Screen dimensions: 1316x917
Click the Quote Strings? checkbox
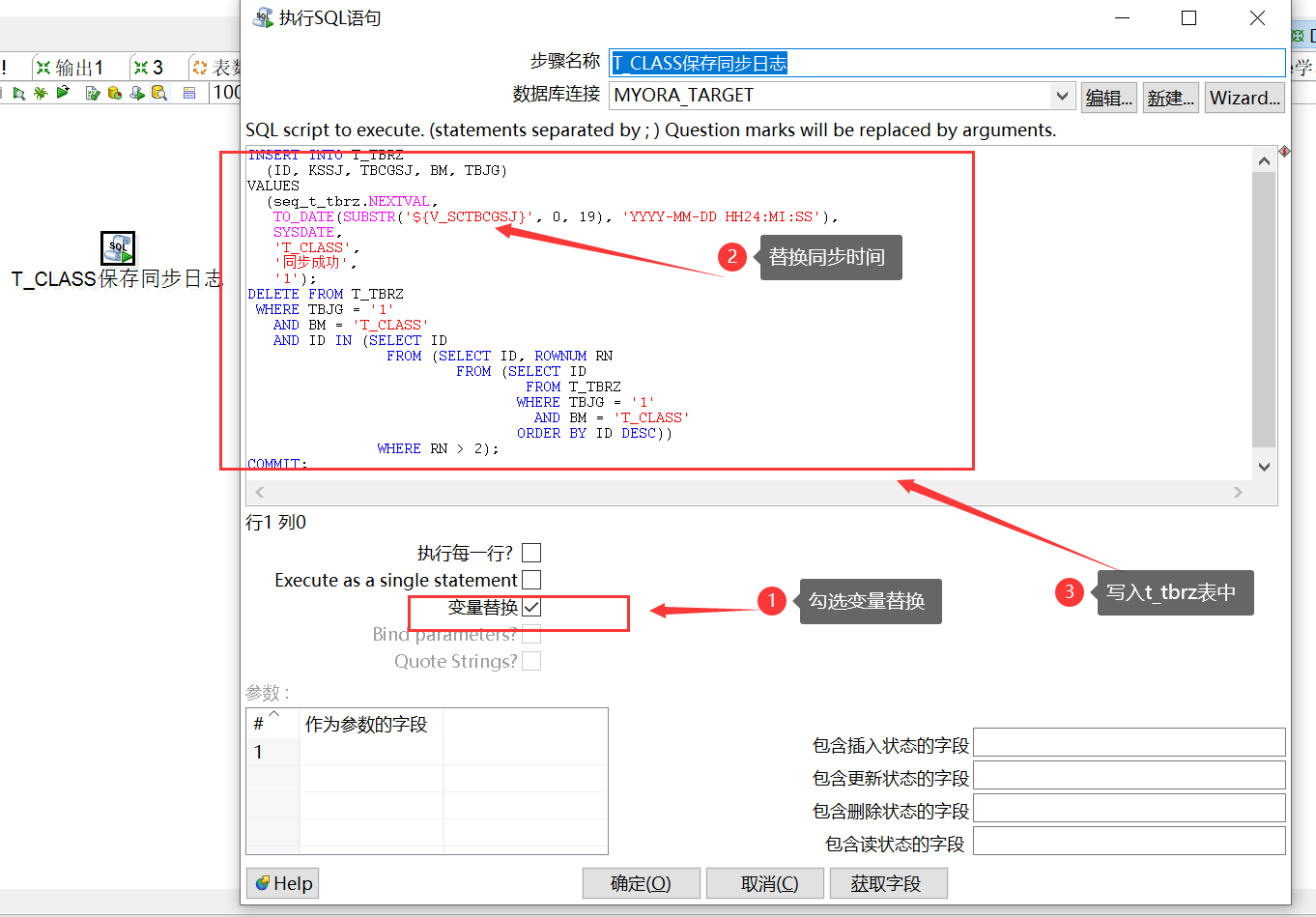tap(531, 661)
